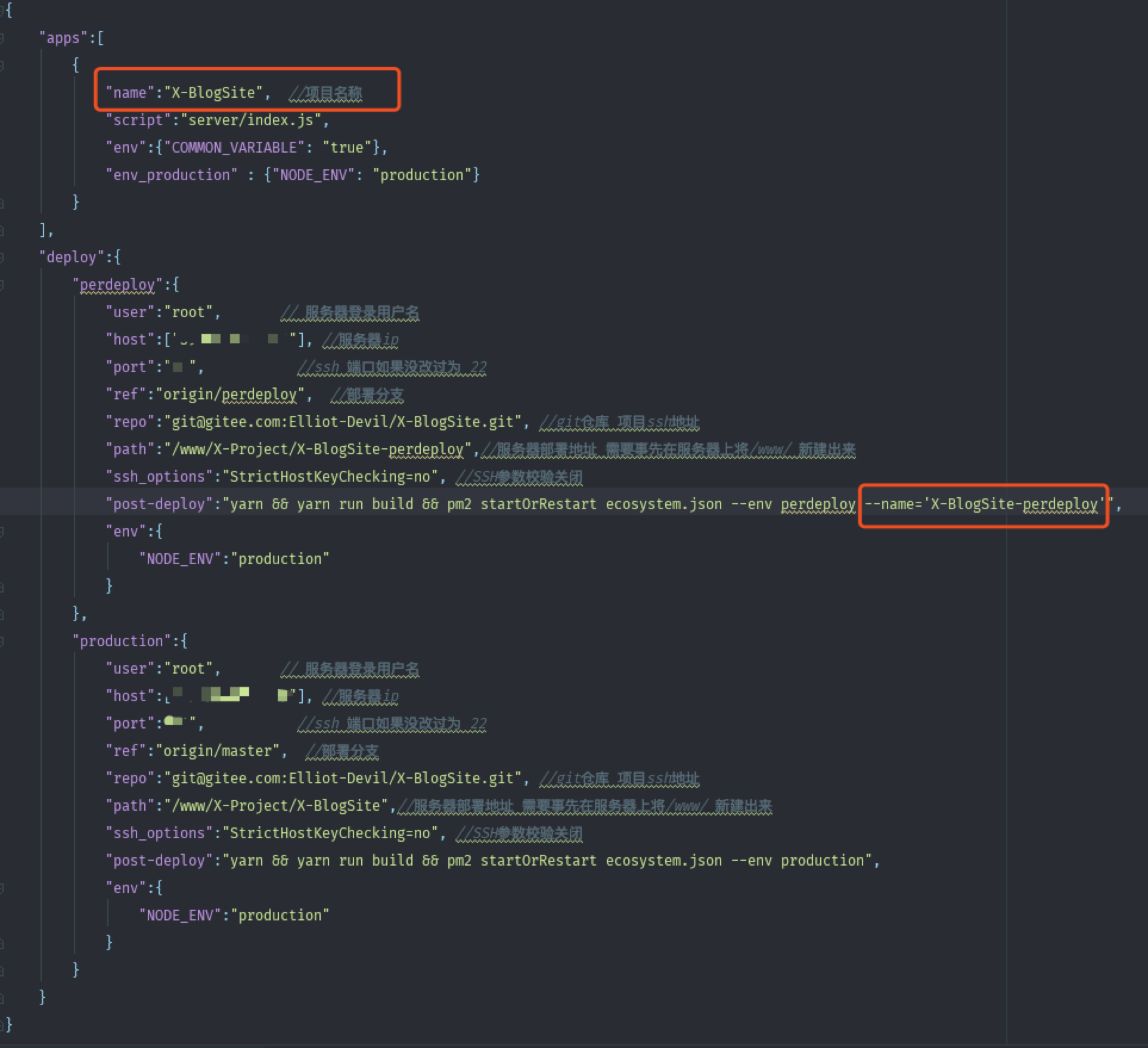
Task: Click the repo URL in perdeploy block
Action: click(343, 422)
